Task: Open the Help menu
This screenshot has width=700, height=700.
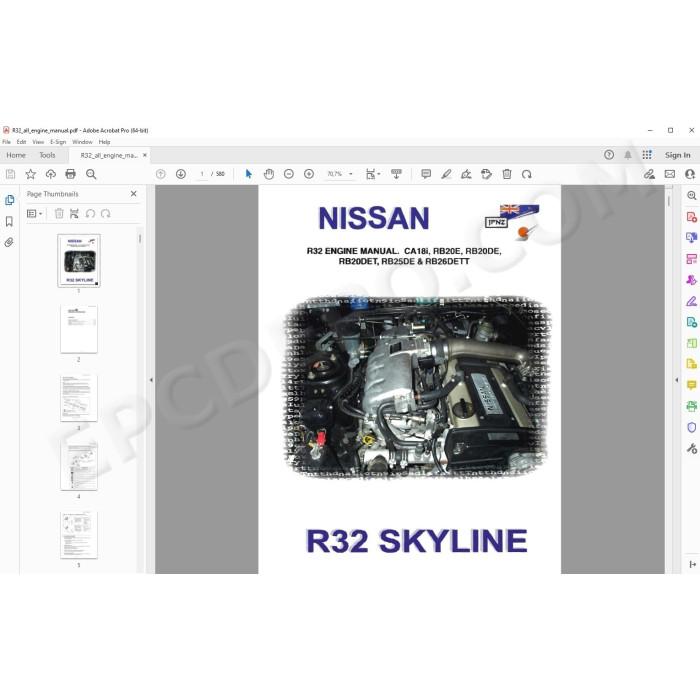Action: (x=104, y=142)
